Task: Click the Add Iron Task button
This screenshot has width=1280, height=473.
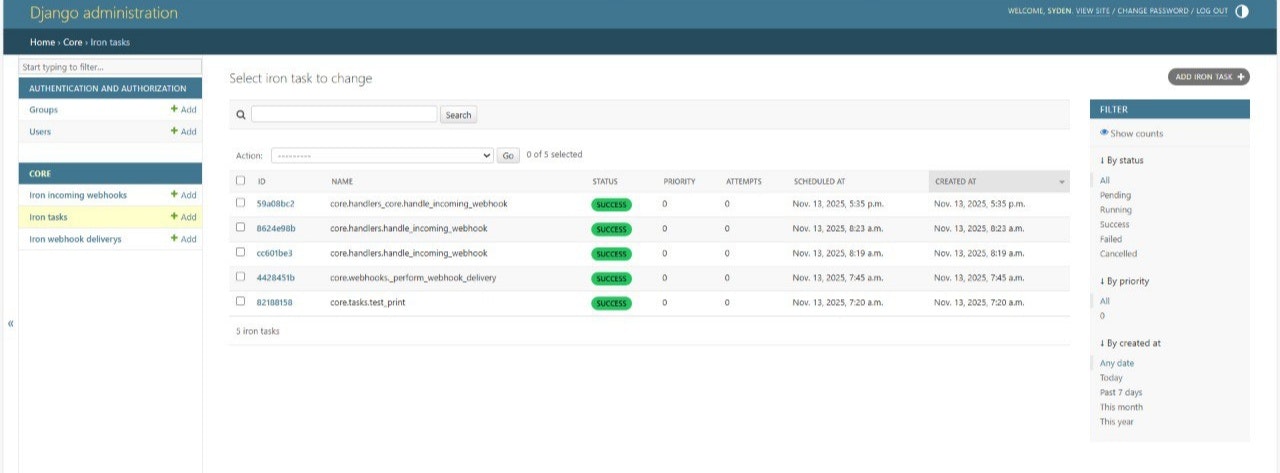Action: click(1209, 77)
